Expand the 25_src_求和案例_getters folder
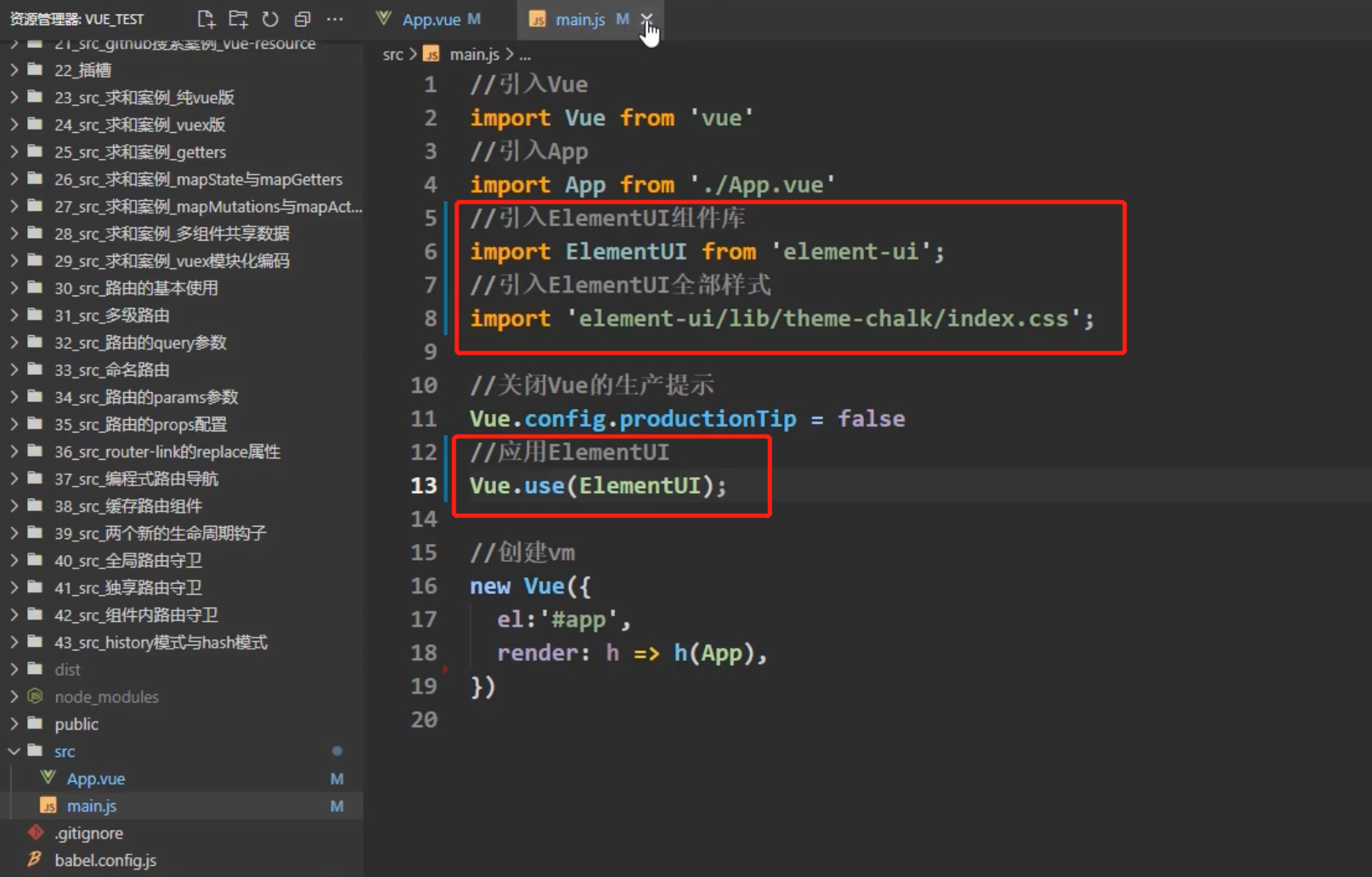Viewport: 1372px width, 877px height. pos(14,151)
